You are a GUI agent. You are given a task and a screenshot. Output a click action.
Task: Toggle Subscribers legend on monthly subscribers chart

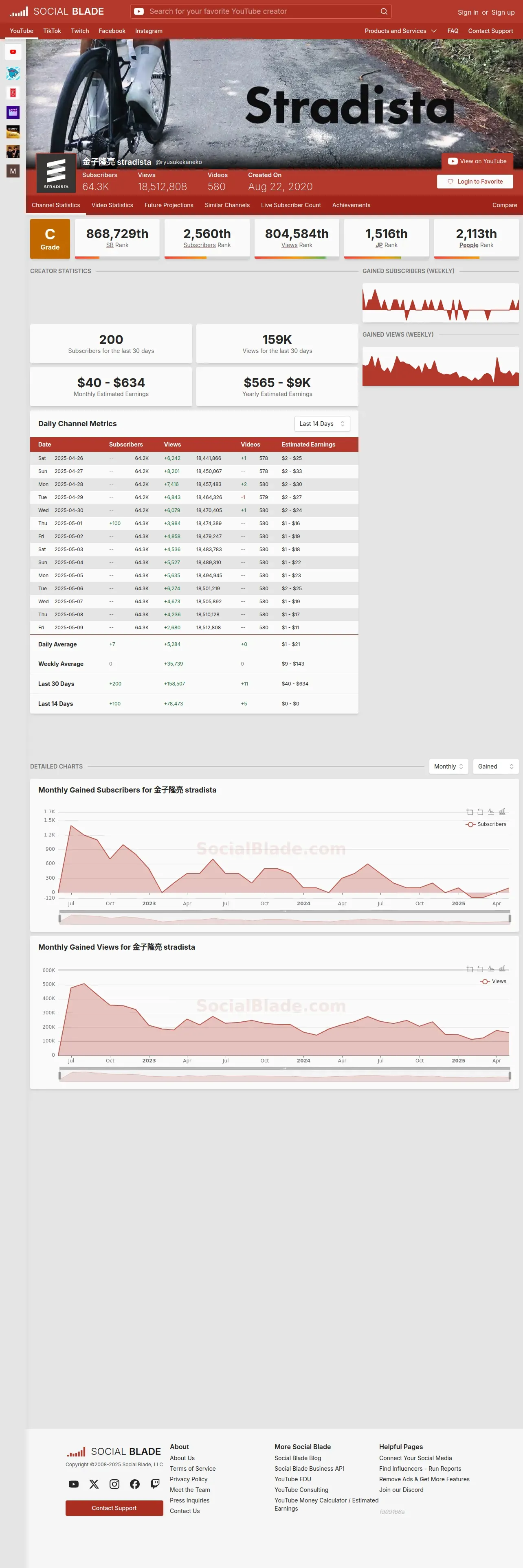click(486, 824)
